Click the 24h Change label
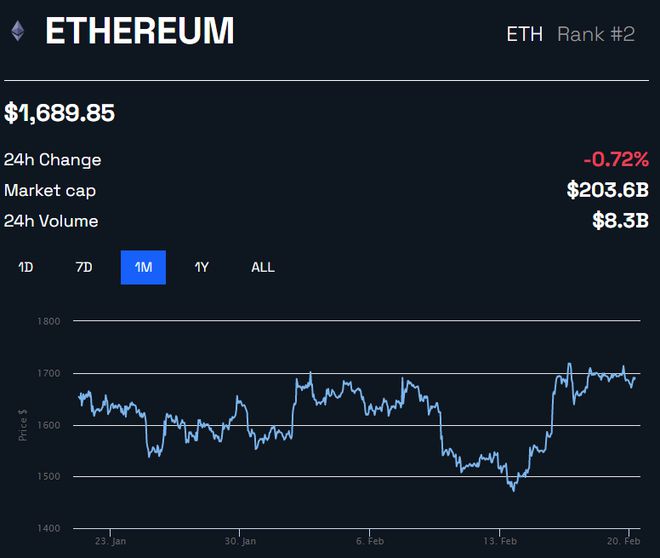This screenshot has width=660, height=558. pos(52,160)
